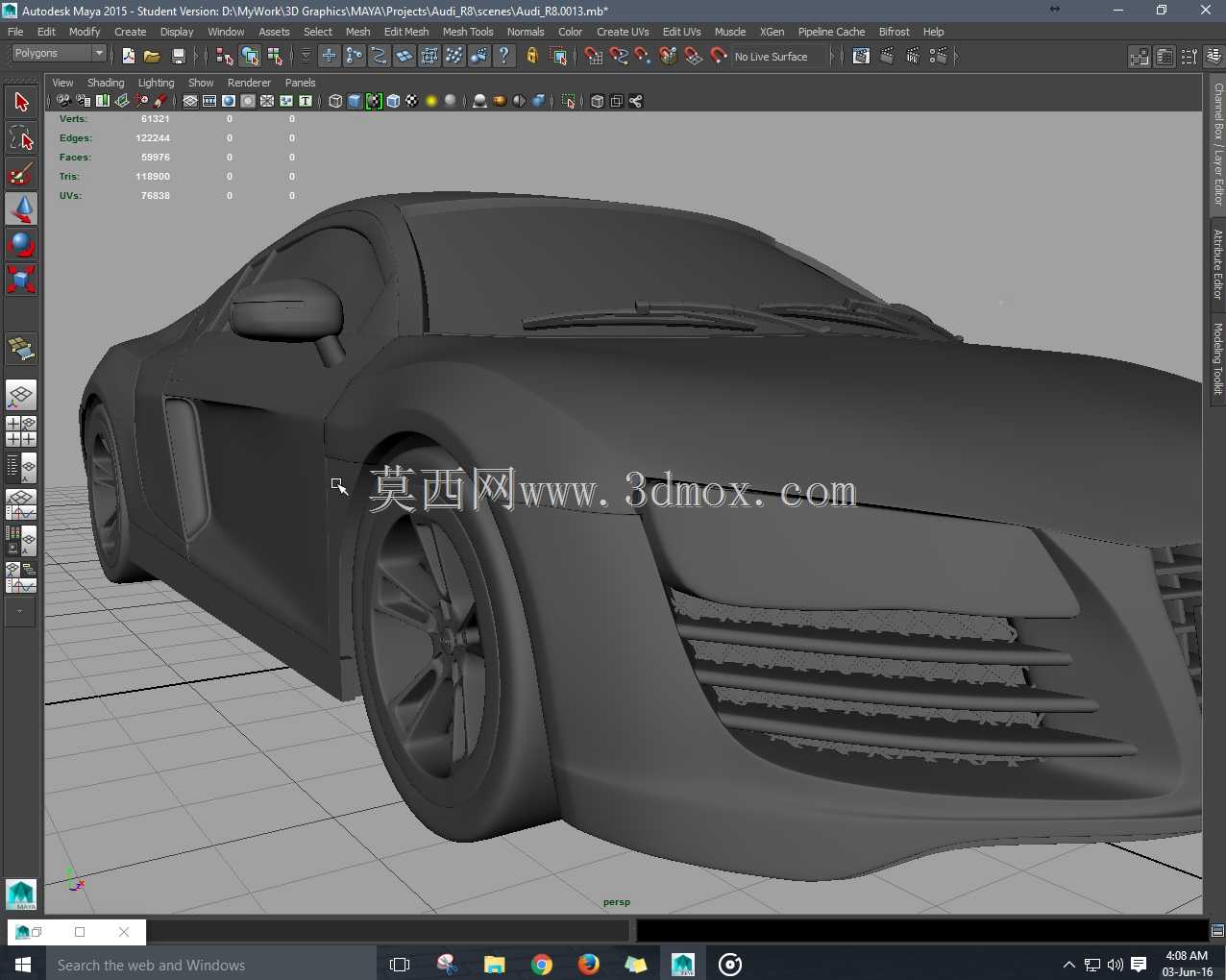Switch to single perspective view layout
Viewport: 1226px width, 980px height.
(x=21, y=395)
